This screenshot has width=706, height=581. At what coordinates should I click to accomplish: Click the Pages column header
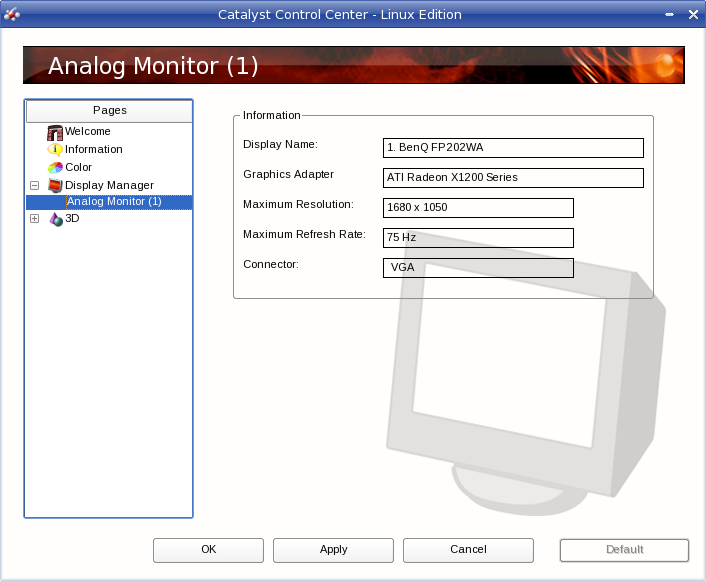(109, 111)
